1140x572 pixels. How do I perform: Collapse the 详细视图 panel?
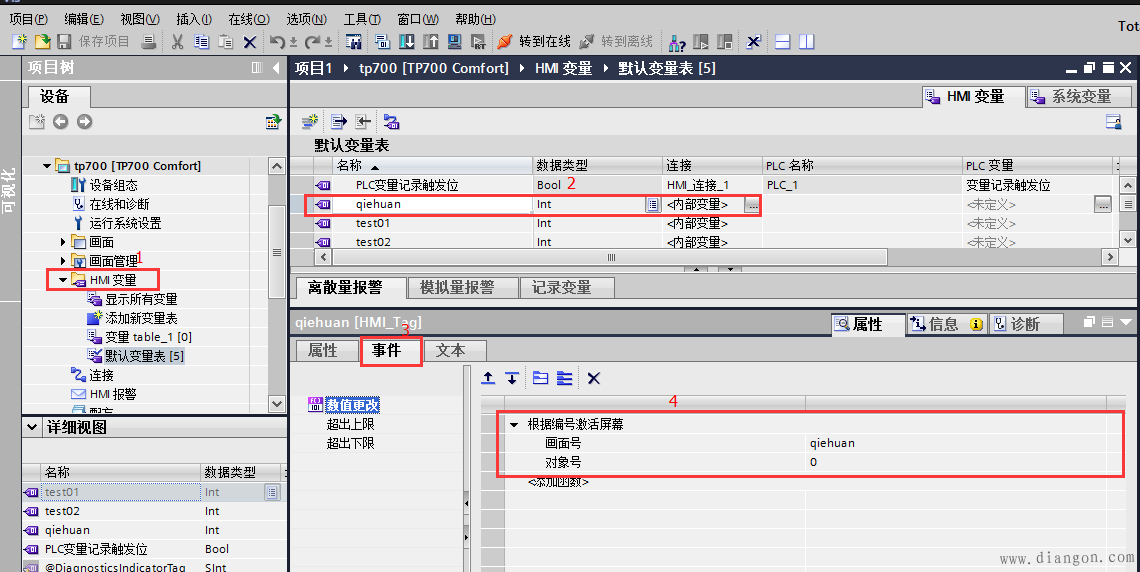pyautogui.click(x=32, y=427)
